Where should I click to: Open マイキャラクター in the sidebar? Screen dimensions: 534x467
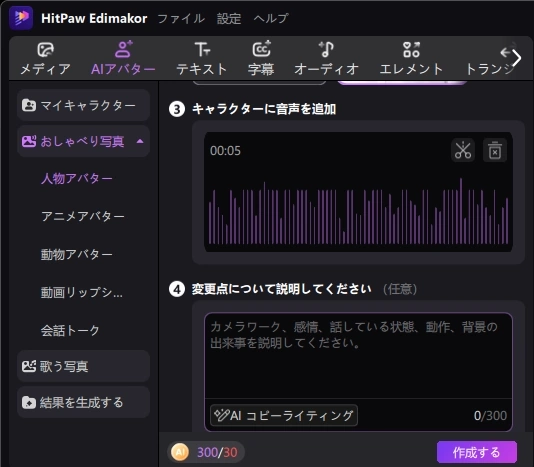click(83, 105)
